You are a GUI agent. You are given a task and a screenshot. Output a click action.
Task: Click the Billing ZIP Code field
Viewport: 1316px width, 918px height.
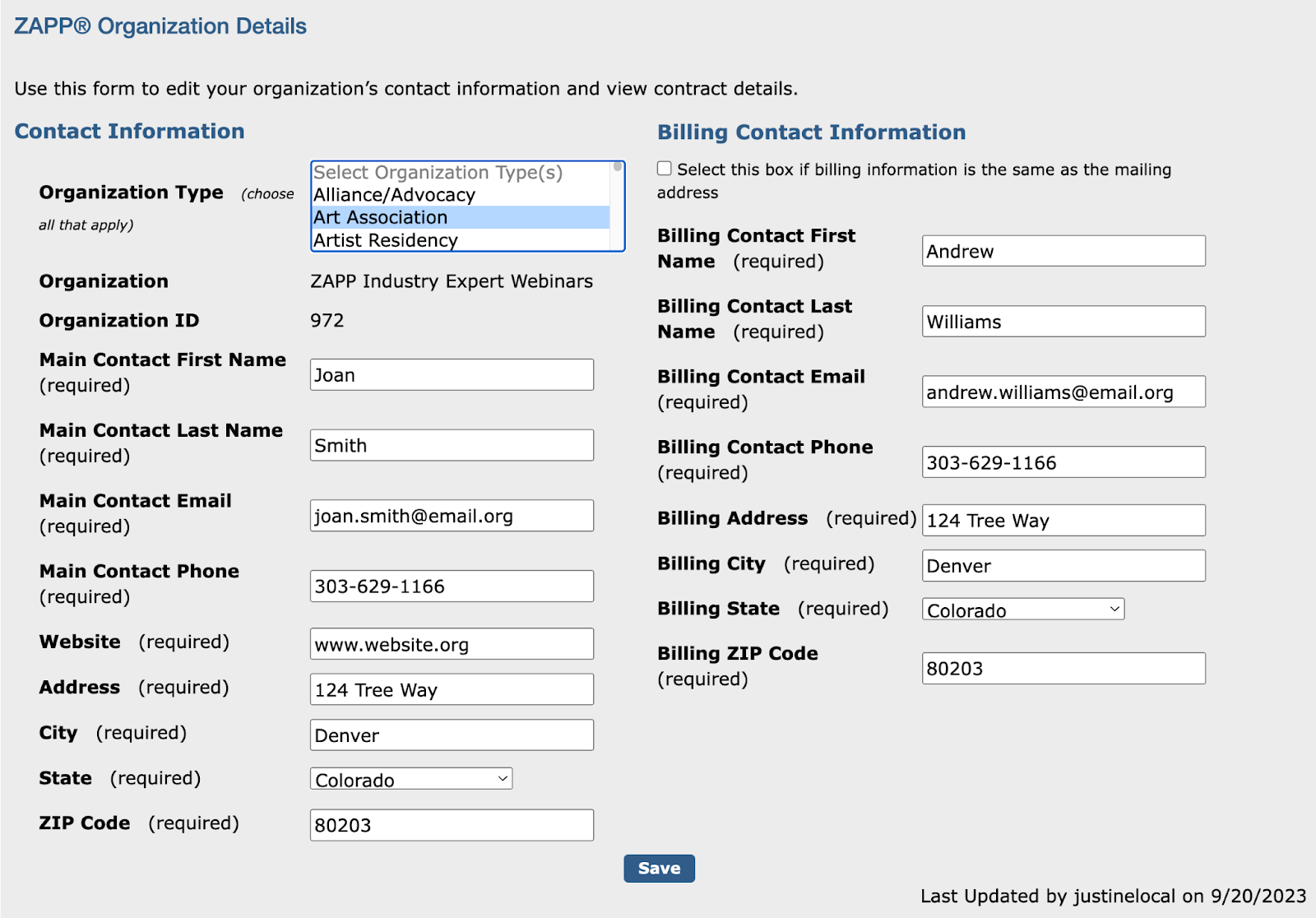click(x=1063, y=669)
